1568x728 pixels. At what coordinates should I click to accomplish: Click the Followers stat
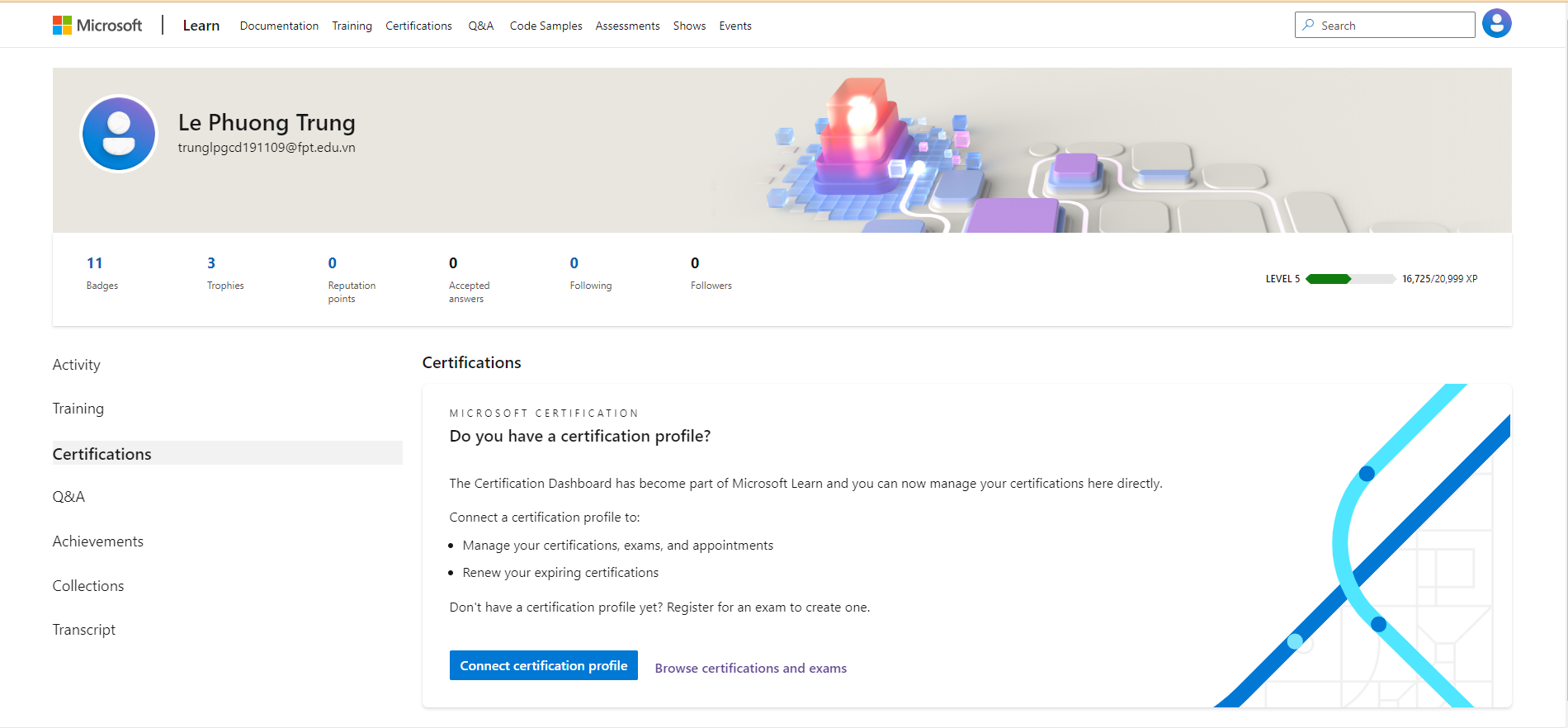(711, 273)
